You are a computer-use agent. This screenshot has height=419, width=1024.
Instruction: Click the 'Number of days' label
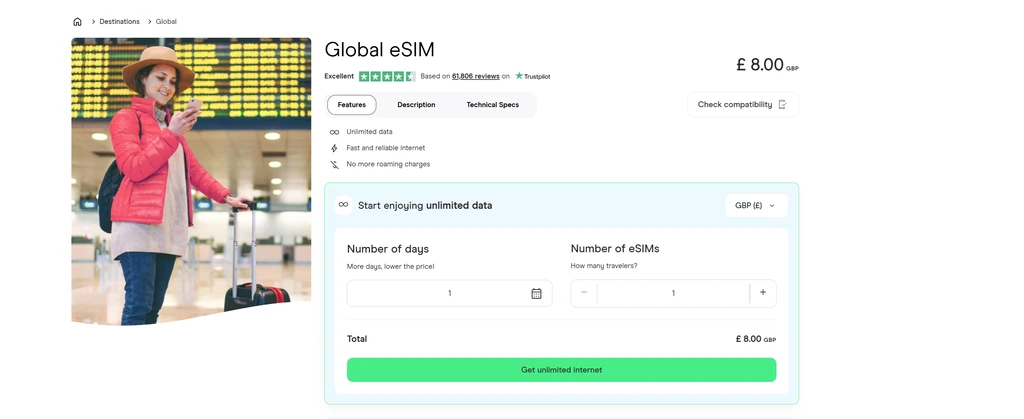[x=388, y=249]
